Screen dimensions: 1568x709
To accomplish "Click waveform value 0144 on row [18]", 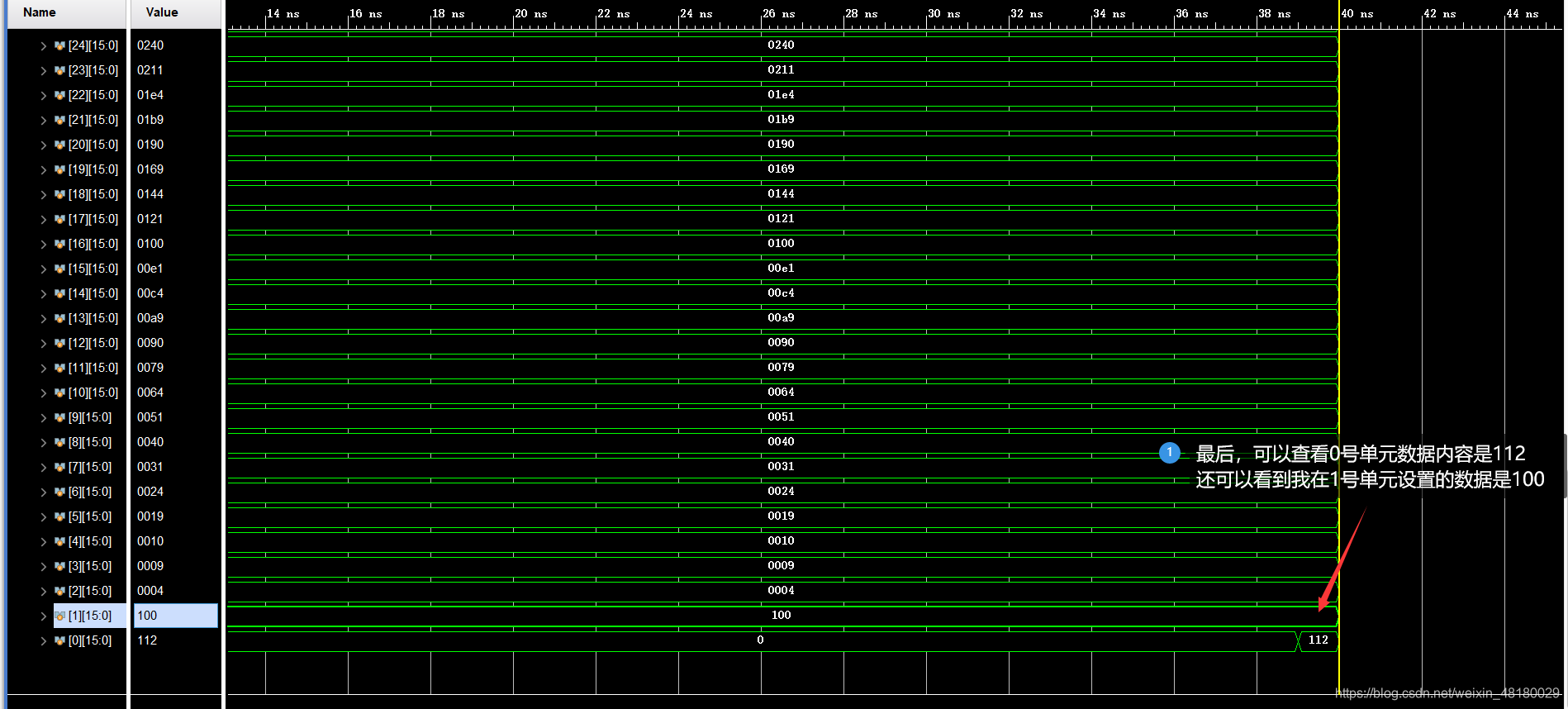I will 781,194.
